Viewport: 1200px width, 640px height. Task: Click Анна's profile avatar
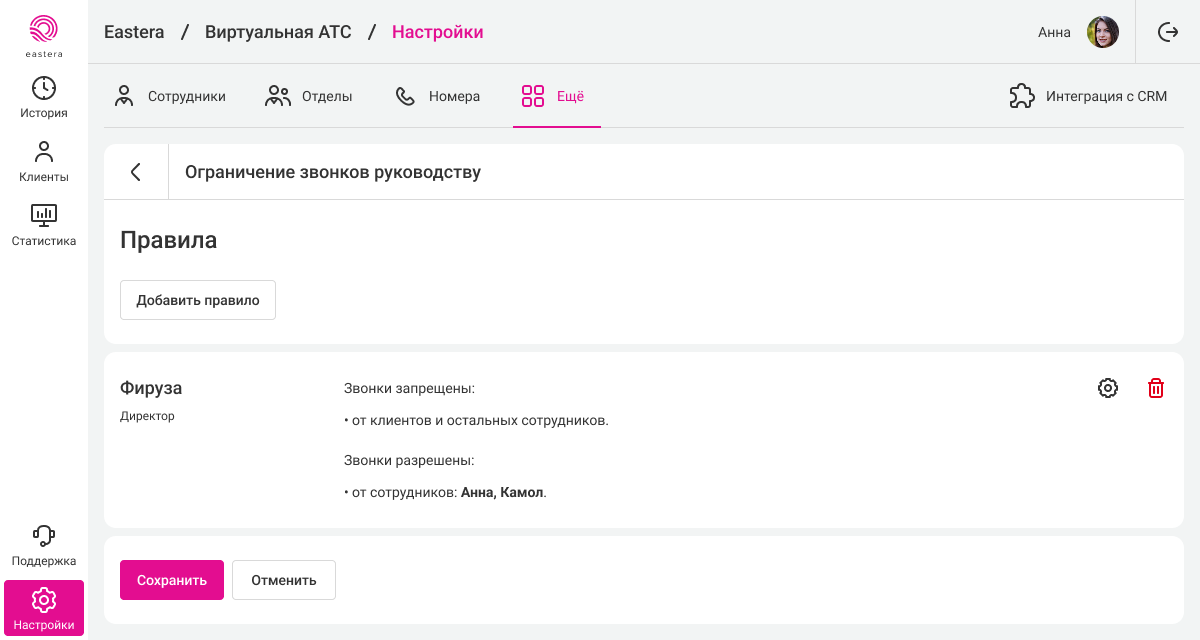1102,32
